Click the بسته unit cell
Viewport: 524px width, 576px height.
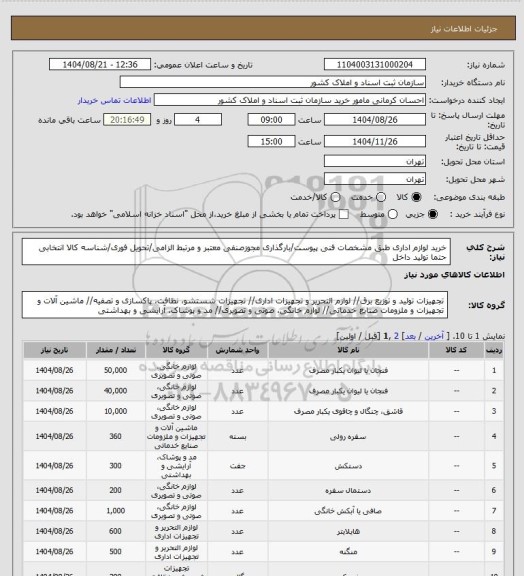click(x=237, y=437)
